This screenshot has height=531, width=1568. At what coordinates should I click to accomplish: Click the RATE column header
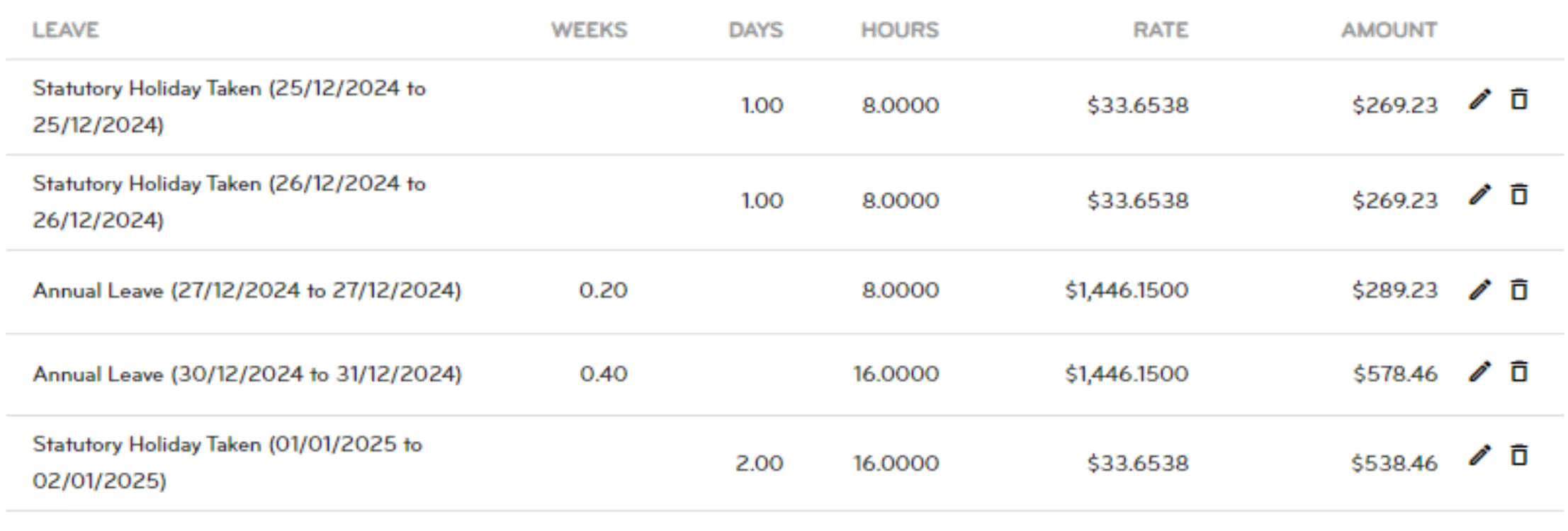1161,30
